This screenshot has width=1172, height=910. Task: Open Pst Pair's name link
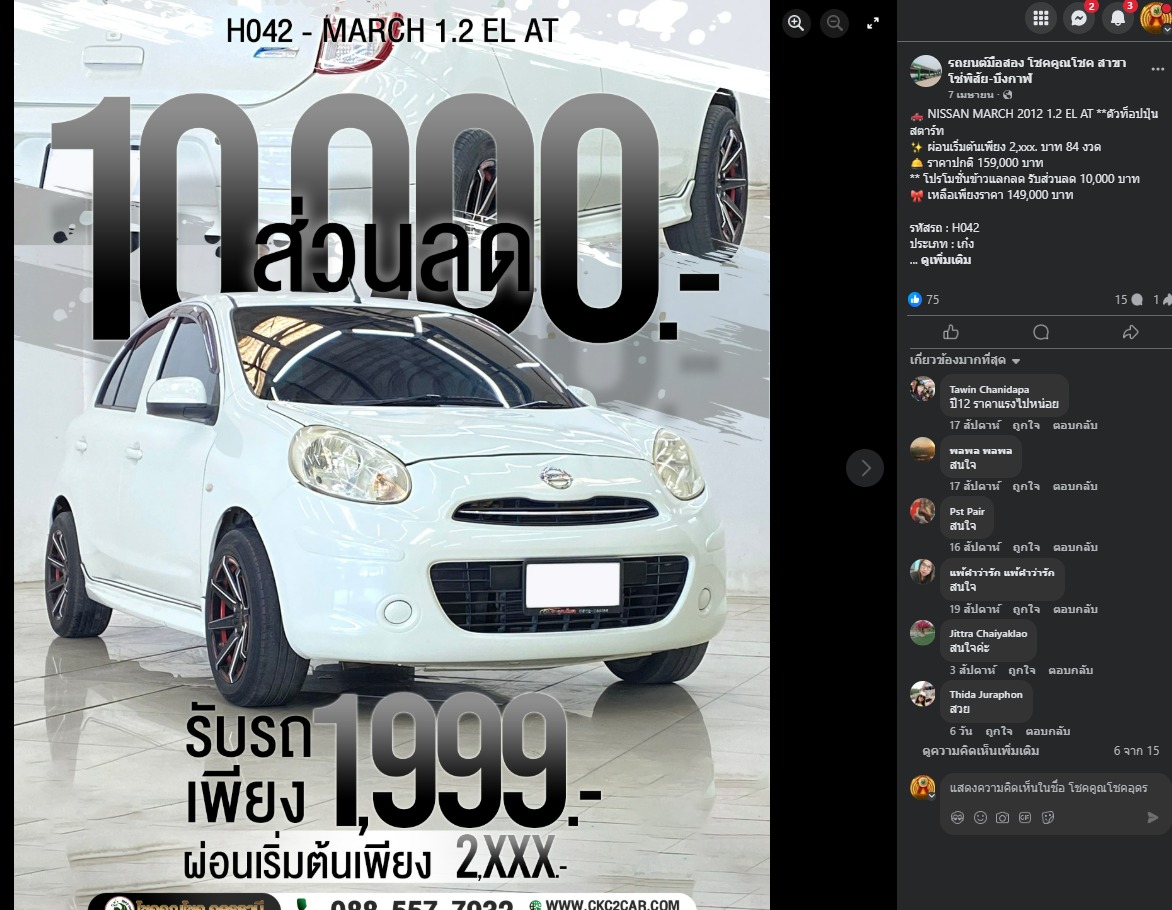click(x=967, y=511)
